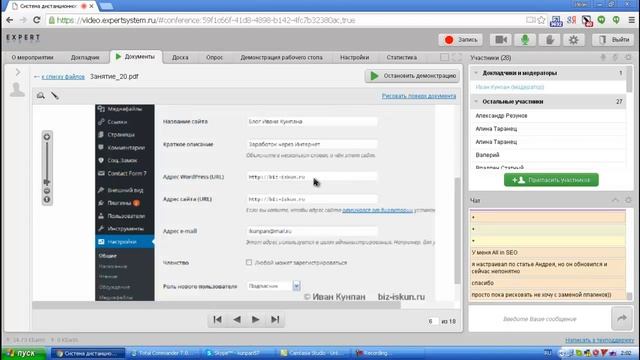Go to next document page
The height and width of the screenshot is (360, 640).
(x=256, y=320)
